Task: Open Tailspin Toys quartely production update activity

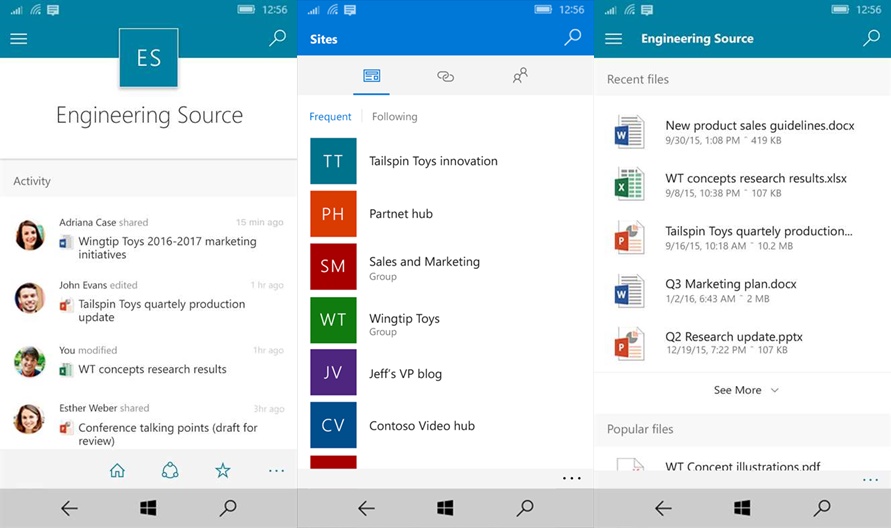Action: [x=161, y=310]
